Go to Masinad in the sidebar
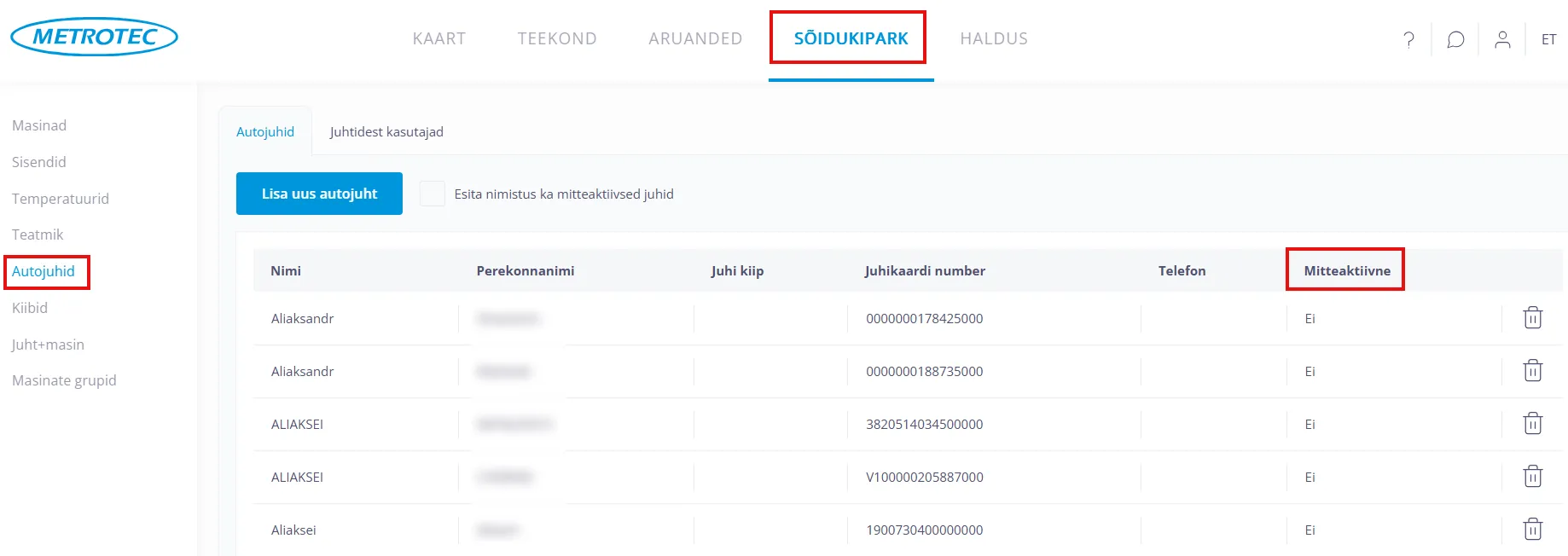The height and width of the screenshot is (556, 1568). (x=39, y=125)
